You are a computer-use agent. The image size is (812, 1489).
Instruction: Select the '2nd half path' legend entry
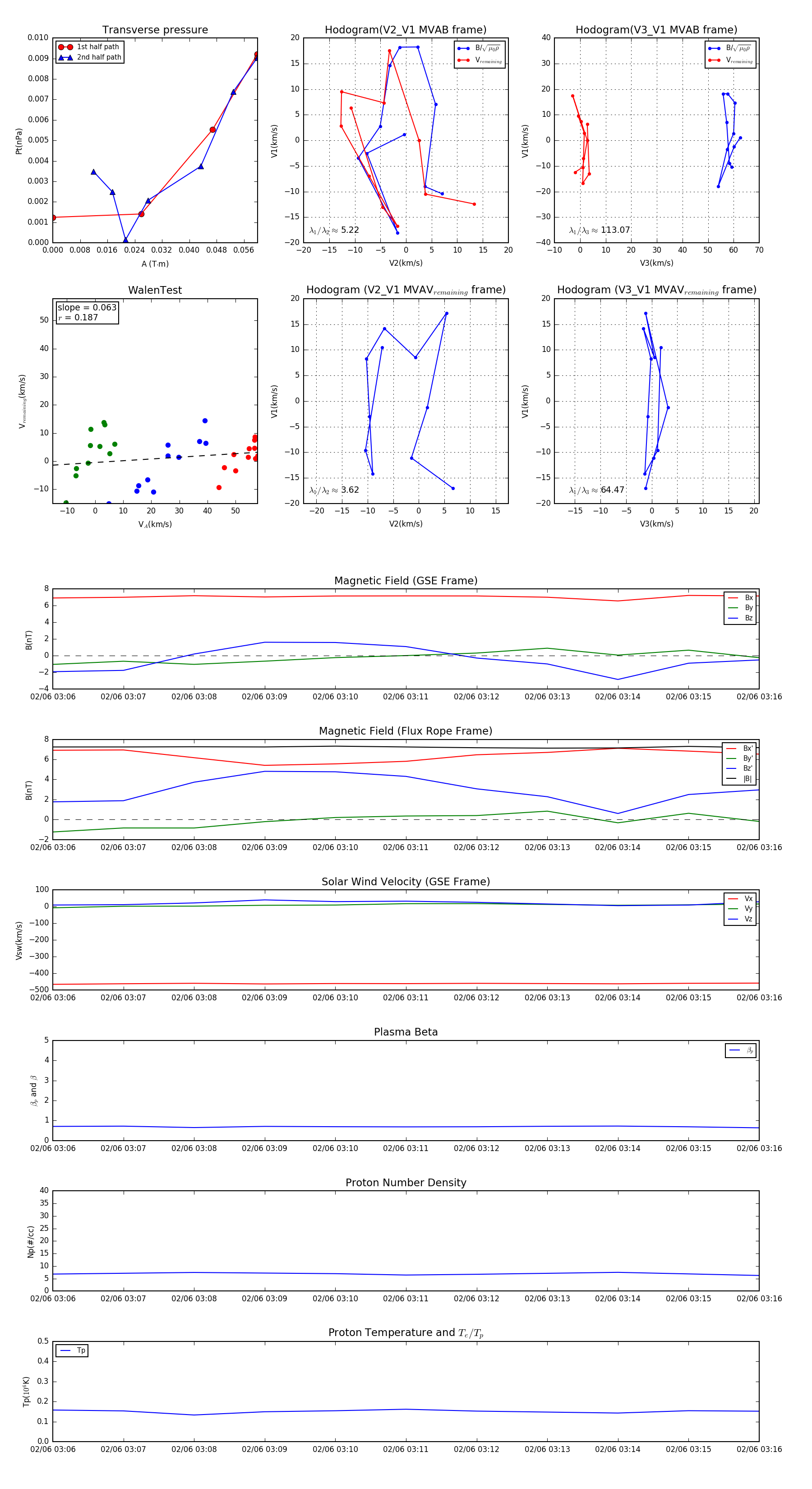[90, 57]
